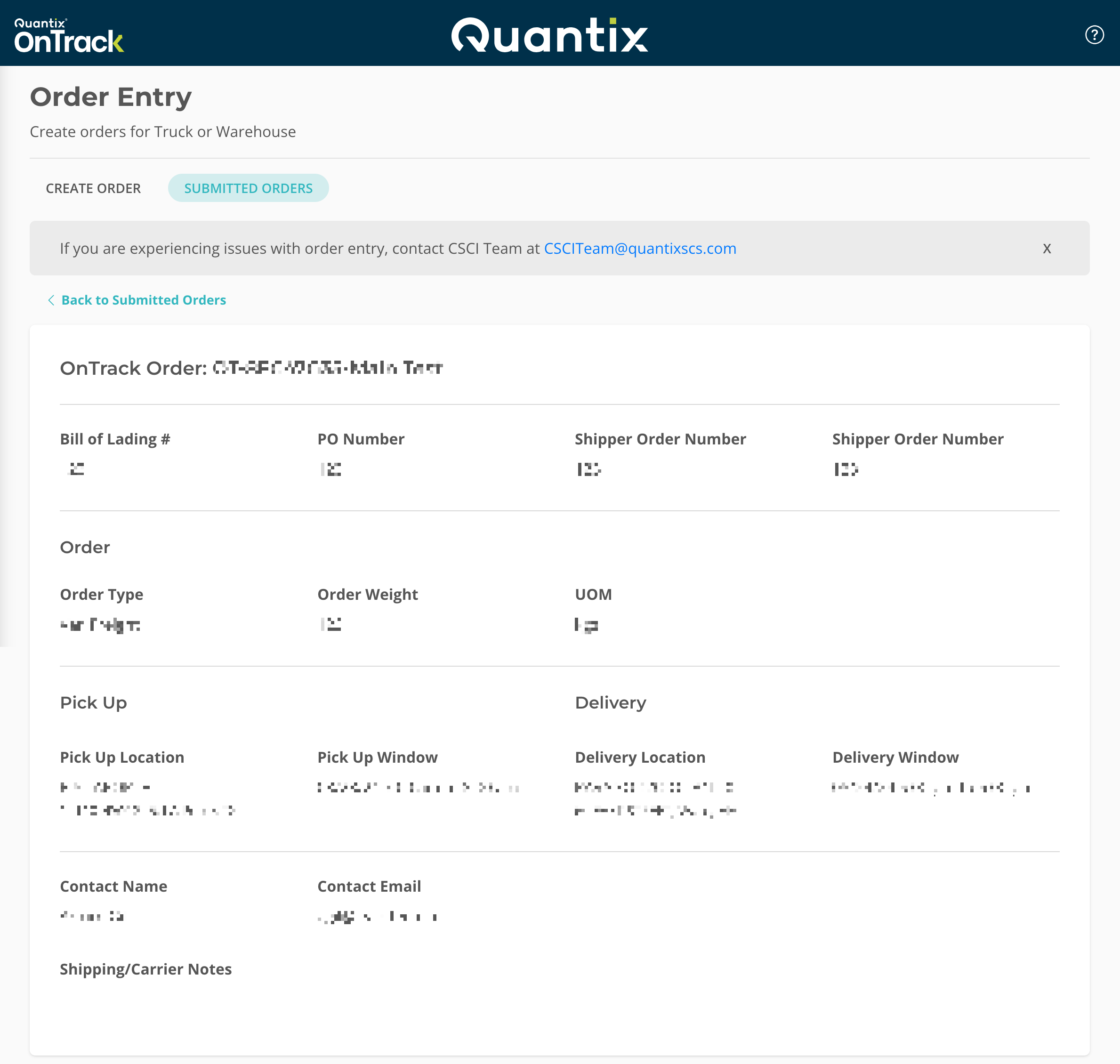Image resolution: width=1120 pixels, height=1064 pixels.
Task: Click the back chevron beside Submitted Orders
Action: tap(52, 300)
